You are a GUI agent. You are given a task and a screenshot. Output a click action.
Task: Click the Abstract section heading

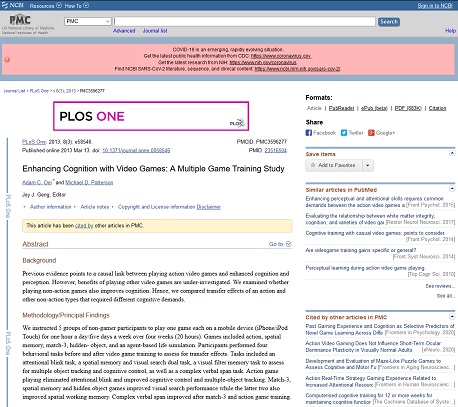[35, 244]
